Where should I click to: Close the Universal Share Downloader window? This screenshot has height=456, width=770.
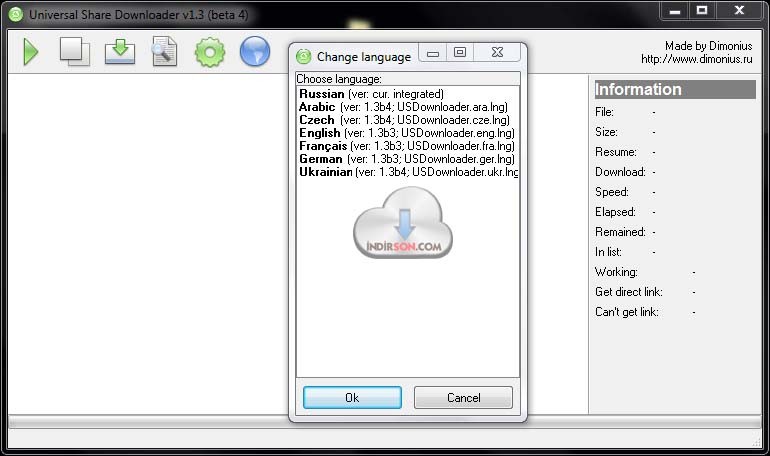click(739, 10)
